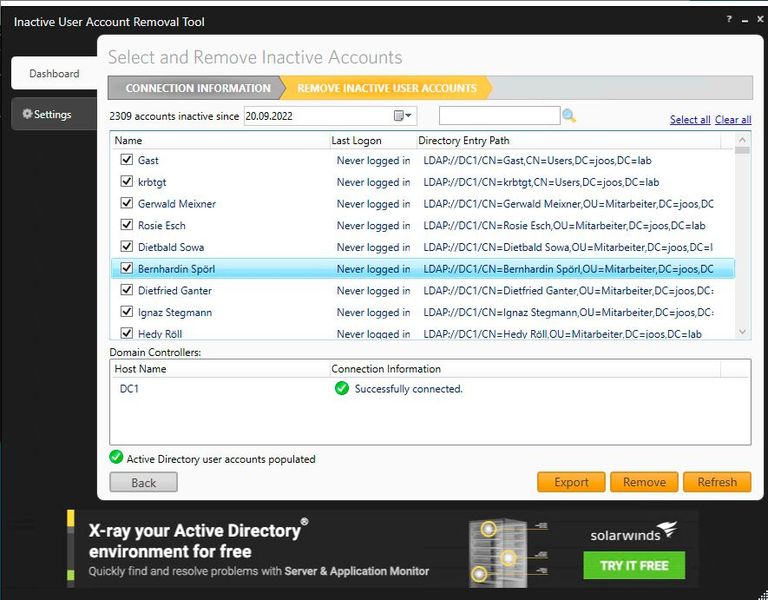Click X-ray your Active Directory banner headline
The height and width of the screenshot is (600, 768).
pyautogui.click(x=198, y=540)
